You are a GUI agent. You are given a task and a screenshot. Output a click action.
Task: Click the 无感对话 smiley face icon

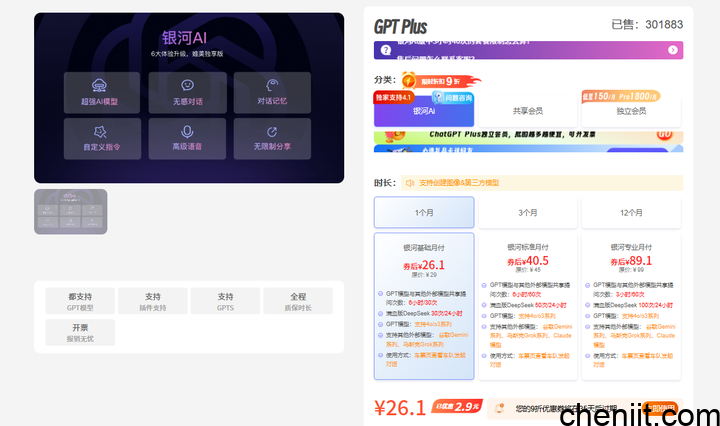point(187,84)
